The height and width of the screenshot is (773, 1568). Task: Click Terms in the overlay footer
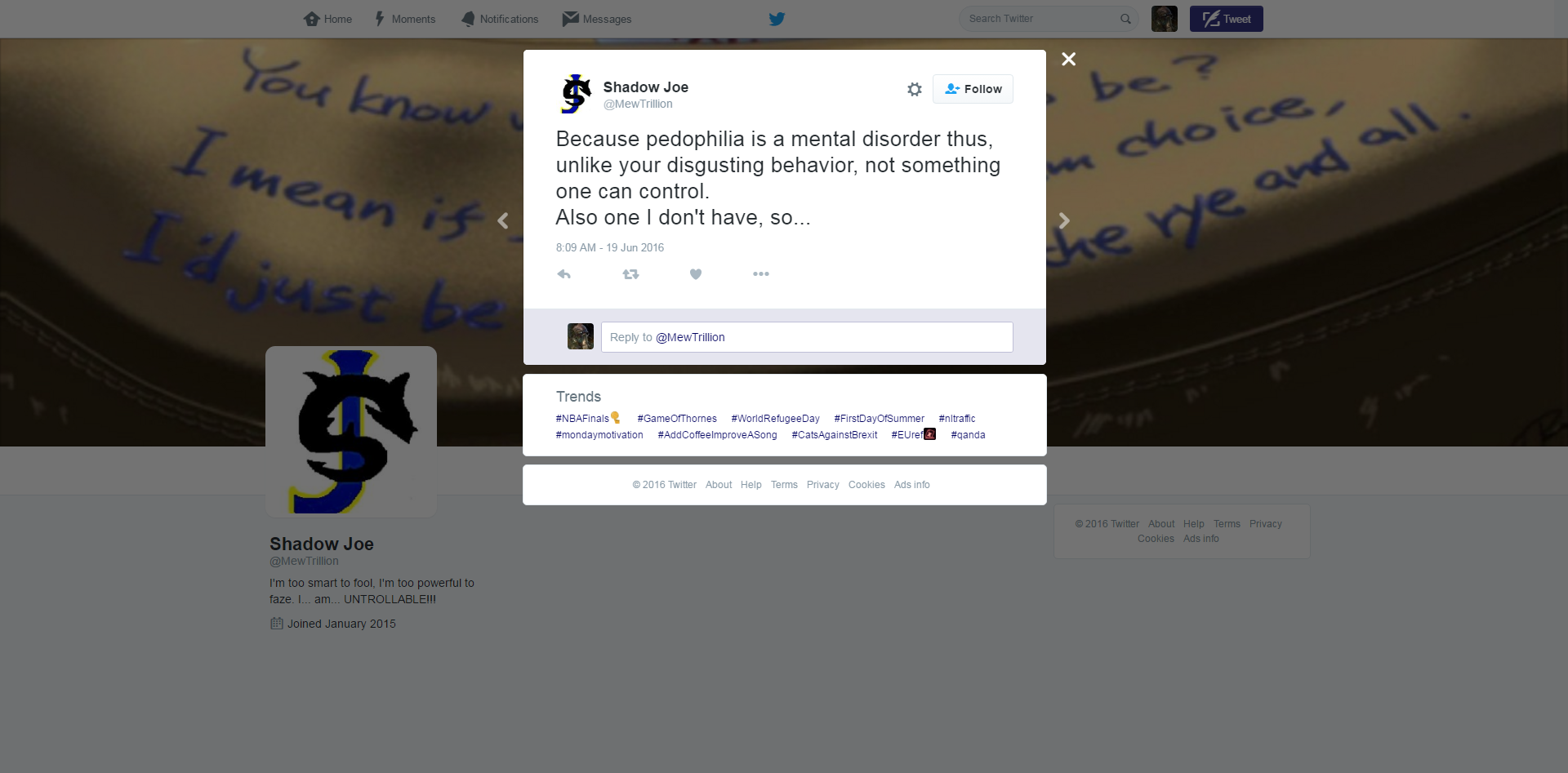coord(784,485)
